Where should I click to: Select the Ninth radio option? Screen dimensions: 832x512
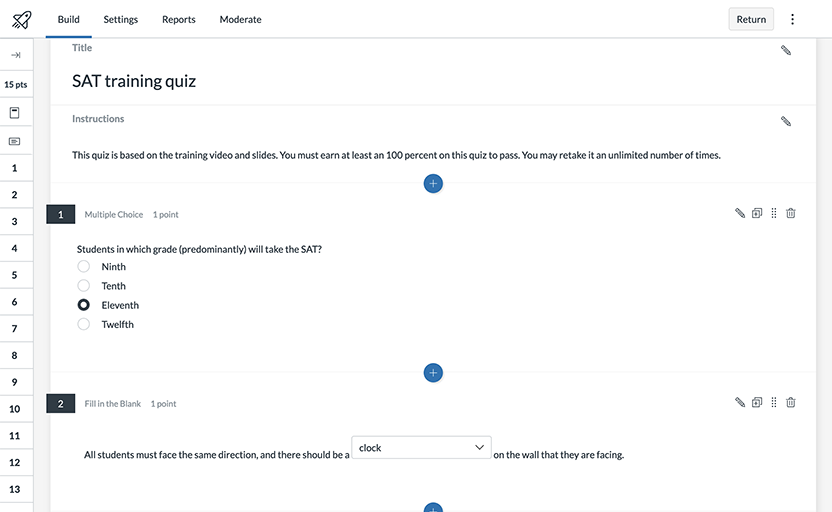[x=84, y=267]
